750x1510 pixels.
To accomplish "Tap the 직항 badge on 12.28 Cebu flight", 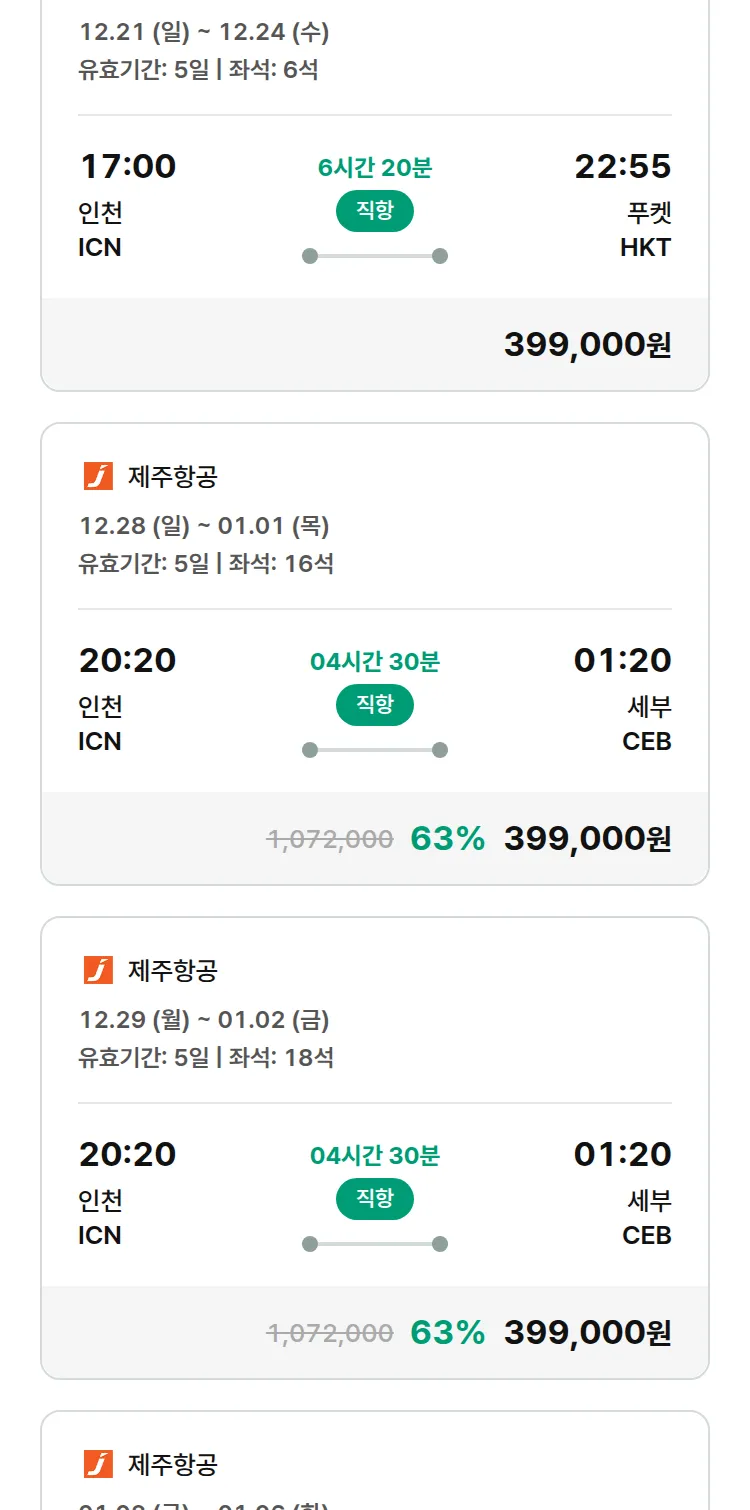I will pyautogui.click(x=375, y=705).
